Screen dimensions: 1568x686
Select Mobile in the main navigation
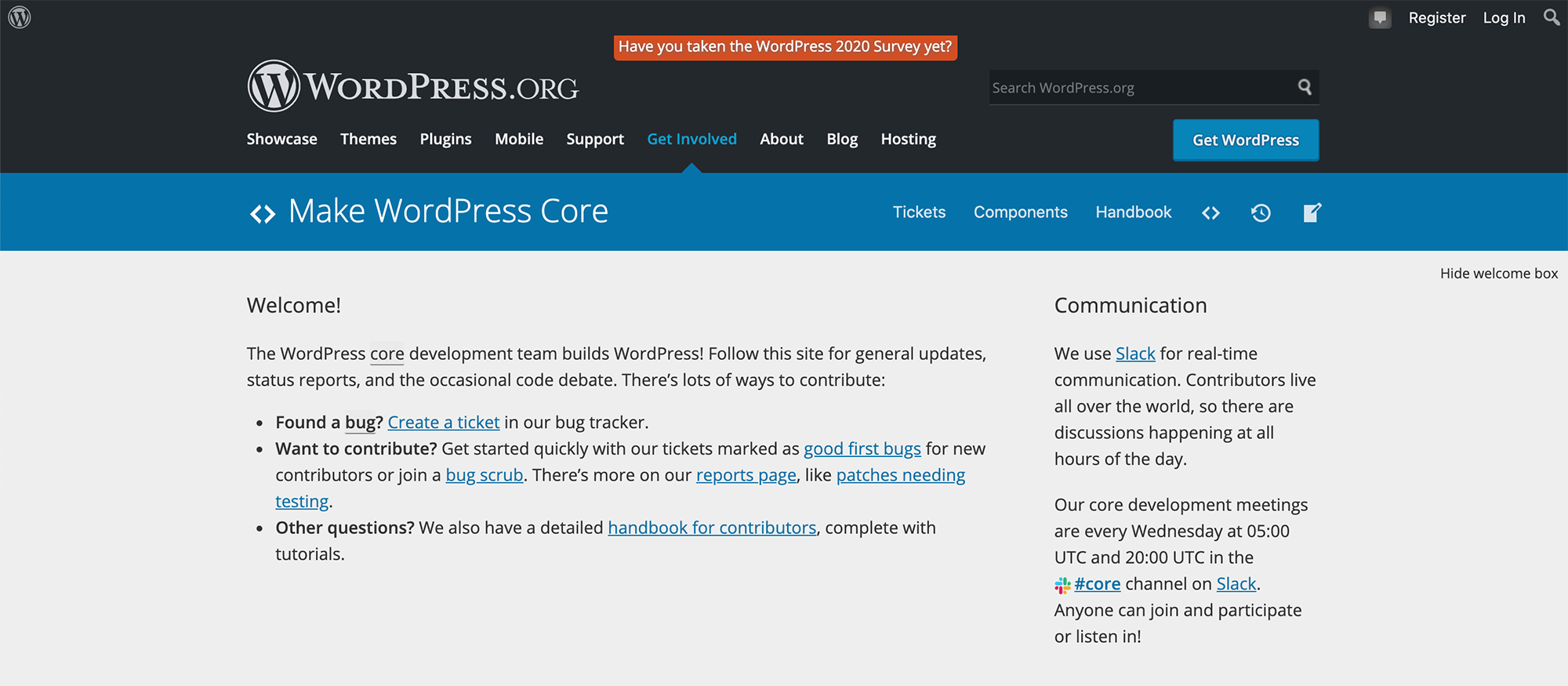pyautogui.click(x=519, y=139)
